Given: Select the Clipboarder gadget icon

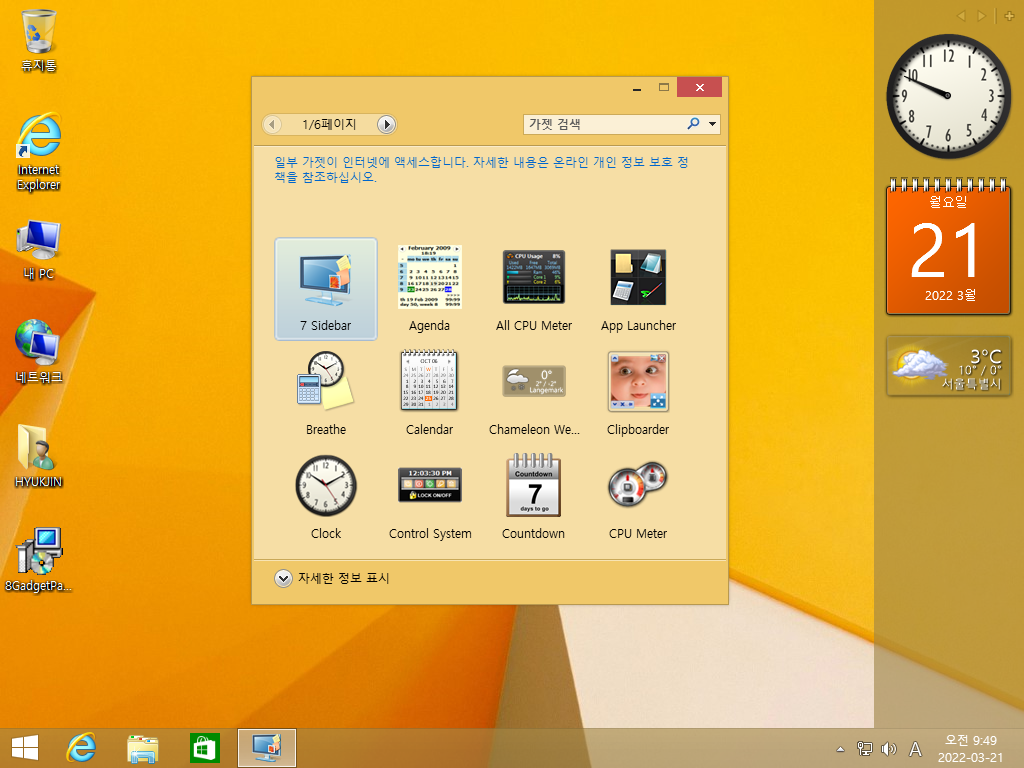Looking at the screenshot, I should (638, 381).
